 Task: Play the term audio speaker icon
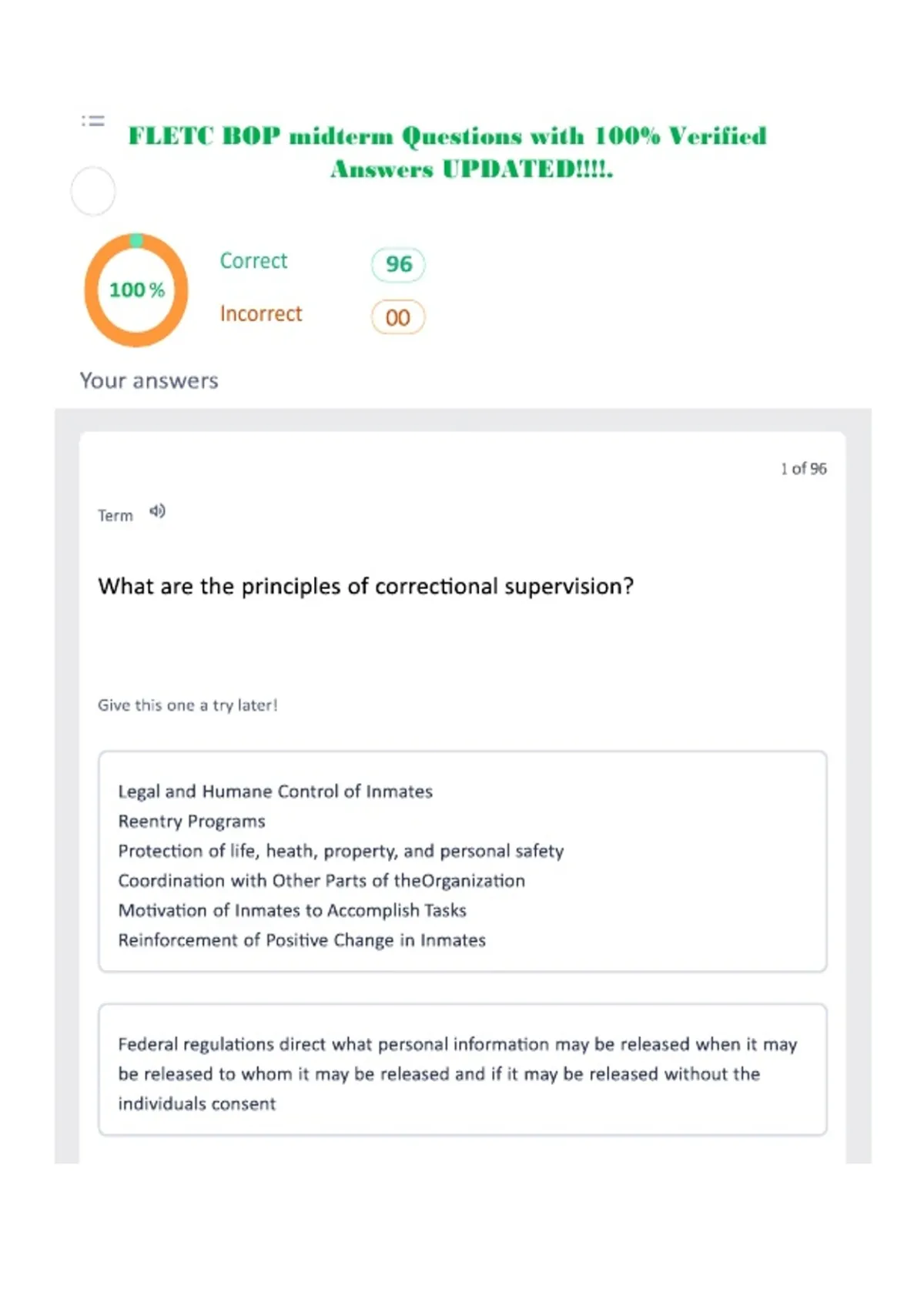point(157,511)
